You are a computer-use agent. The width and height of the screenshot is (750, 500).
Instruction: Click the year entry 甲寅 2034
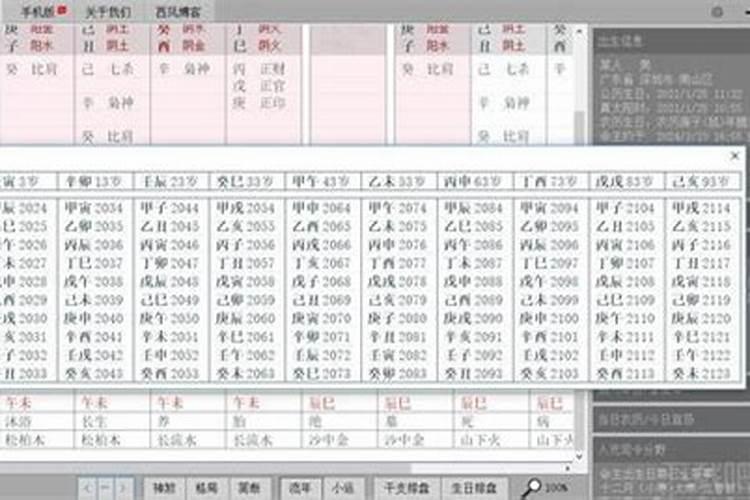[94, 208]
